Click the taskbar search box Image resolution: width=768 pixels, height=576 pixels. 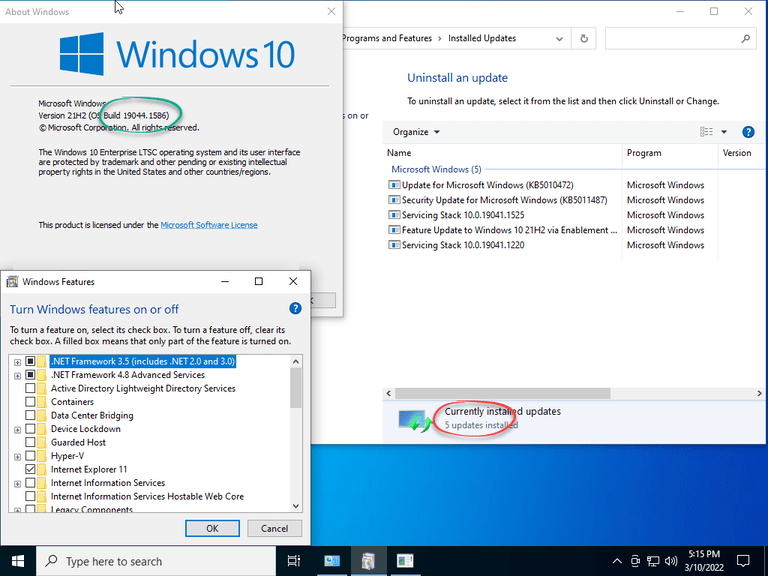(156, 561)
